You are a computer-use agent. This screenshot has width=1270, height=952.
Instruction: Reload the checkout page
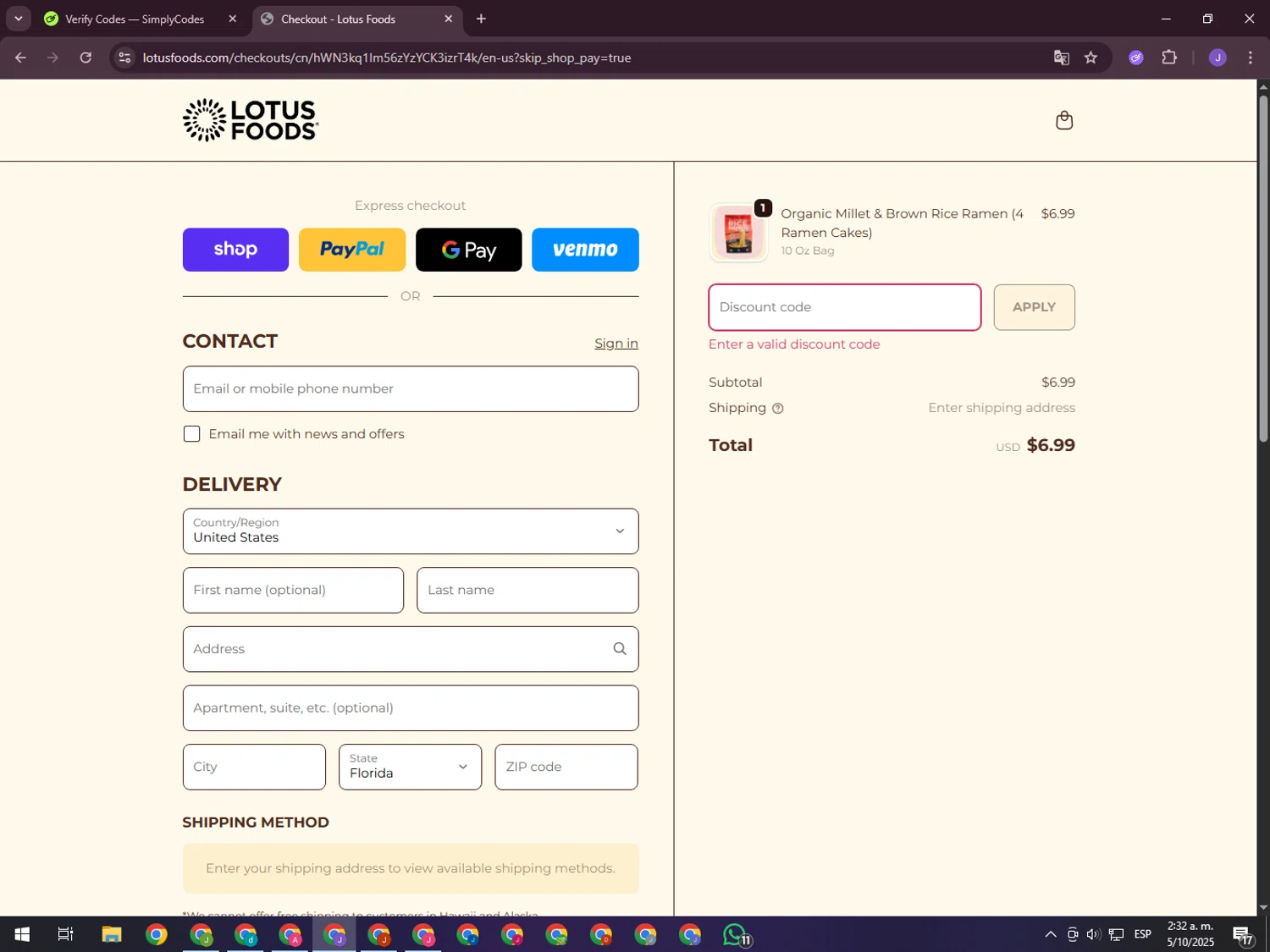(86, 58)
